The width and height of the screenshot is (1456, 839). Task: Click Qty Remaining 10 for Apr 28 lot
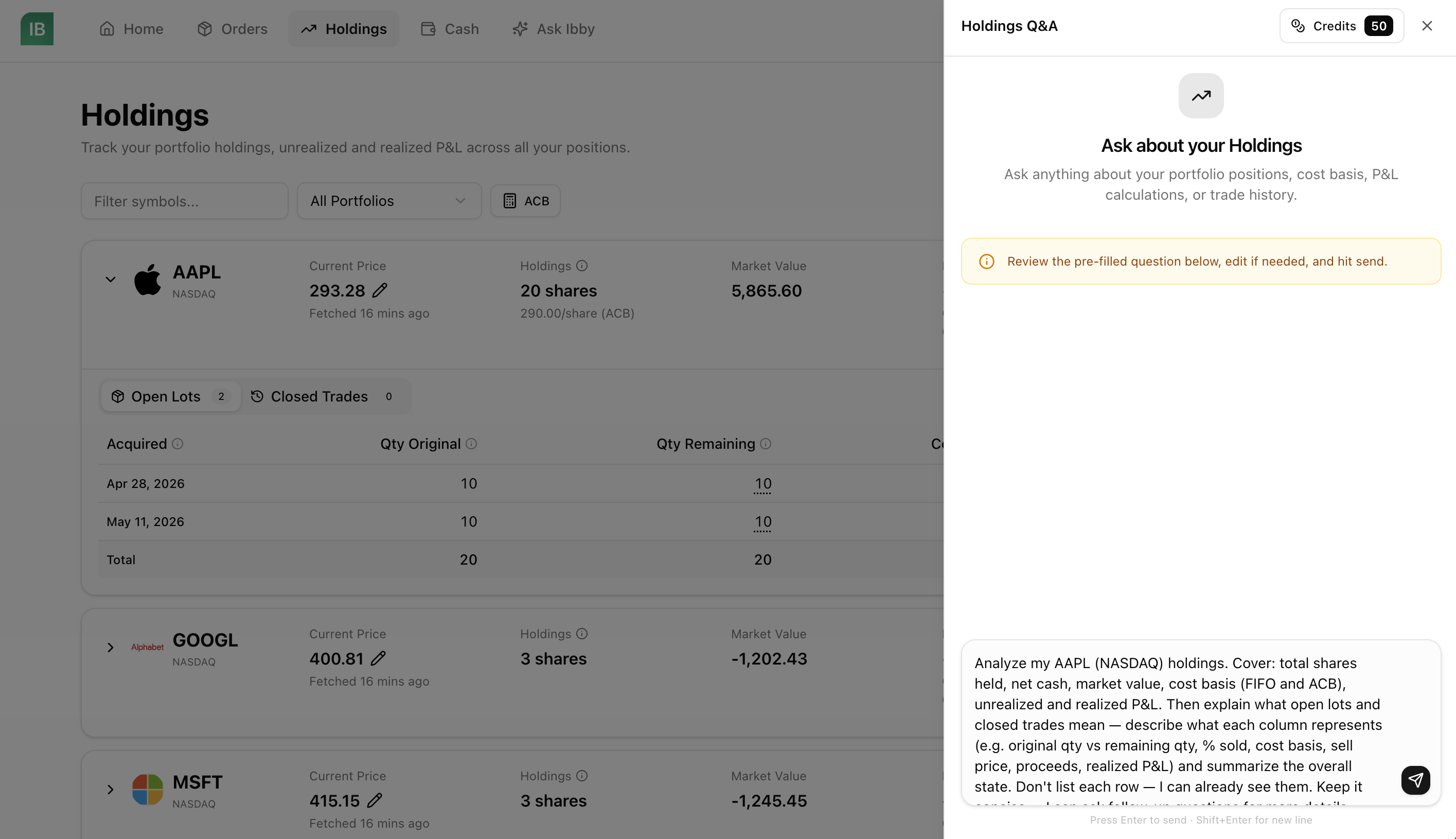tap(762, 484)
